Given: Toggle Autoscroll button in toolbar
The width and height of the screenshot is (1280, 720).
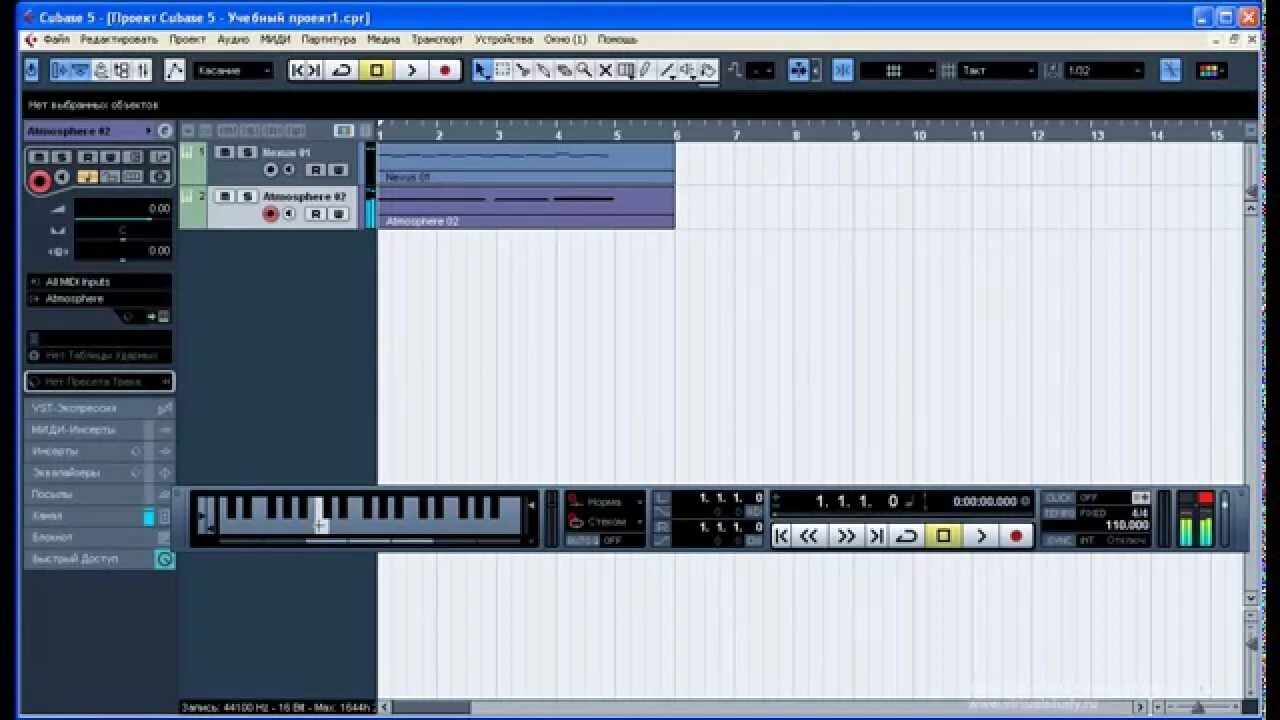Looking at the screenshot, I should (799, 70).
